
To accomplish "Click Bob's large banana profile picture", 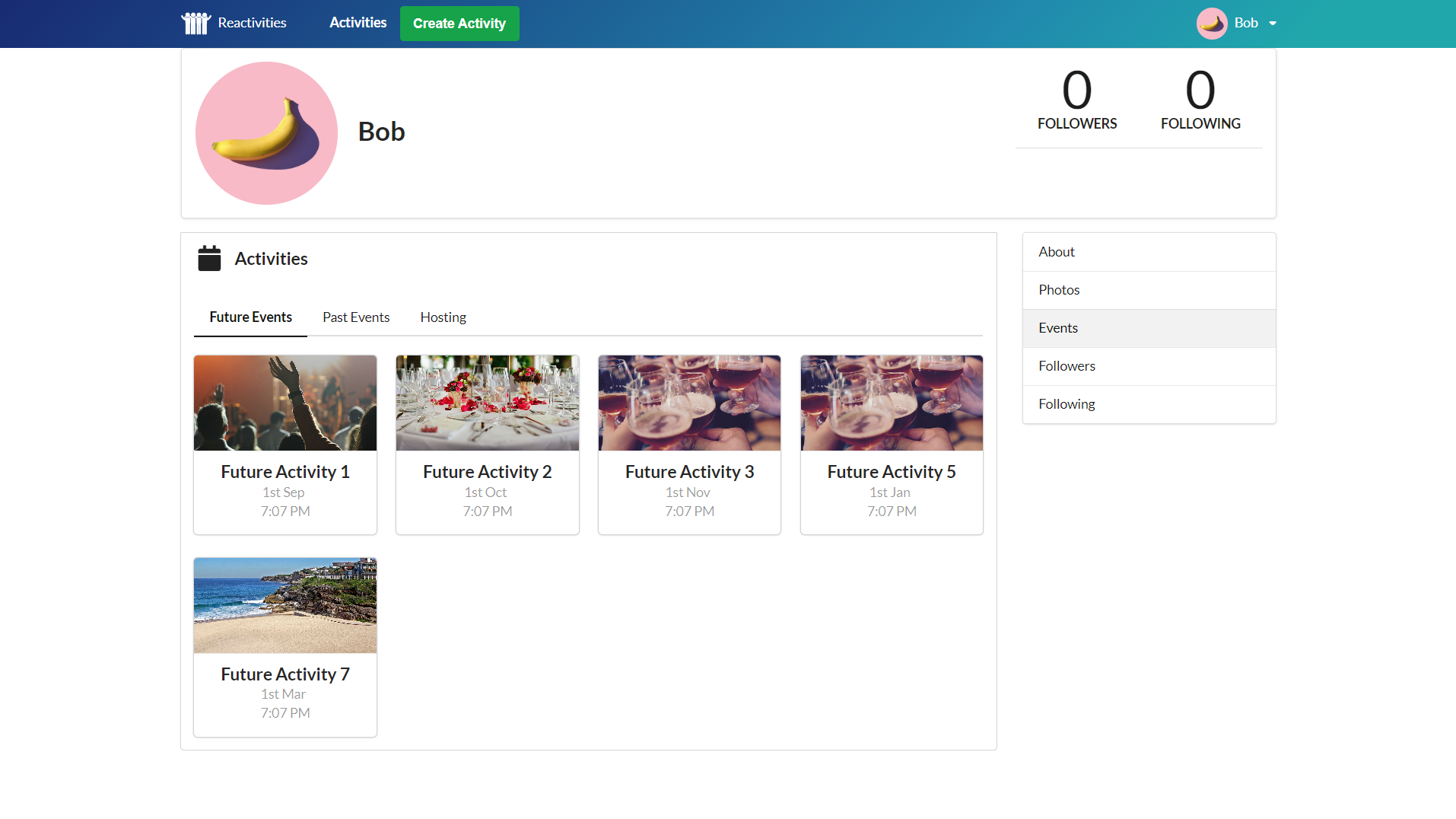I will pos(266,133).
